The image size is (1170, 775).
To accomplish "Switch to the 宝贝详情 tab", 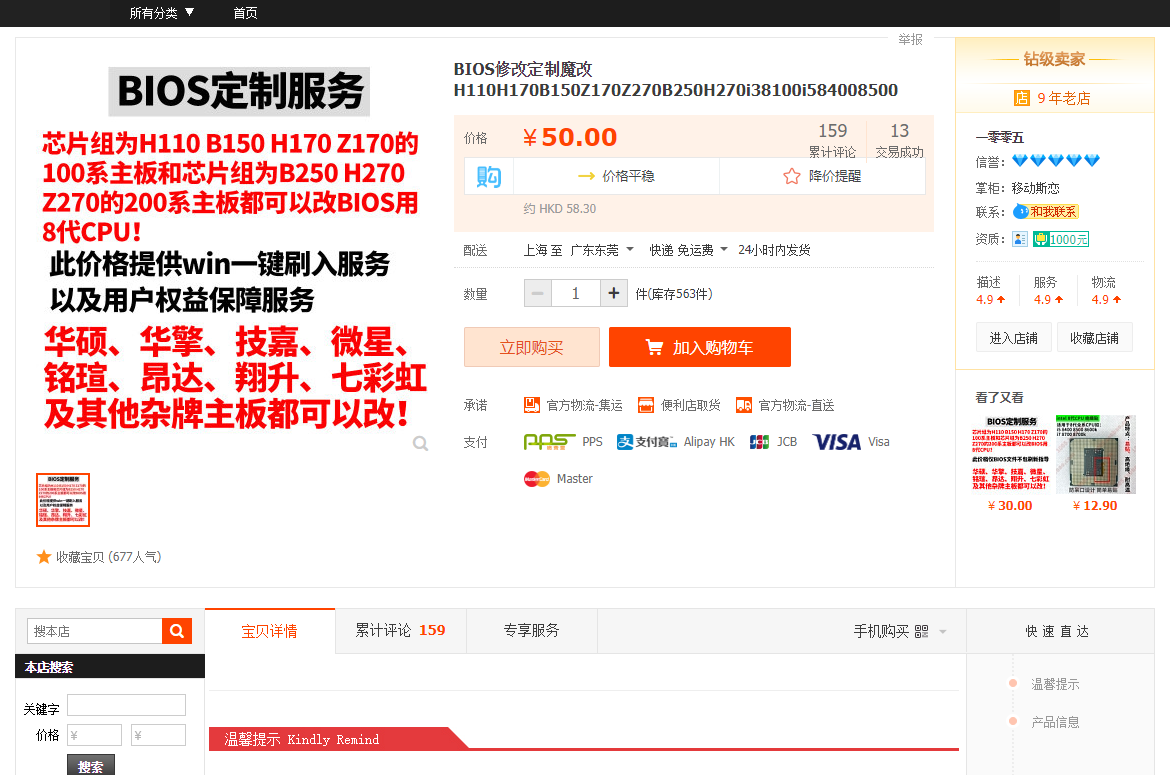I will point(269,631).
